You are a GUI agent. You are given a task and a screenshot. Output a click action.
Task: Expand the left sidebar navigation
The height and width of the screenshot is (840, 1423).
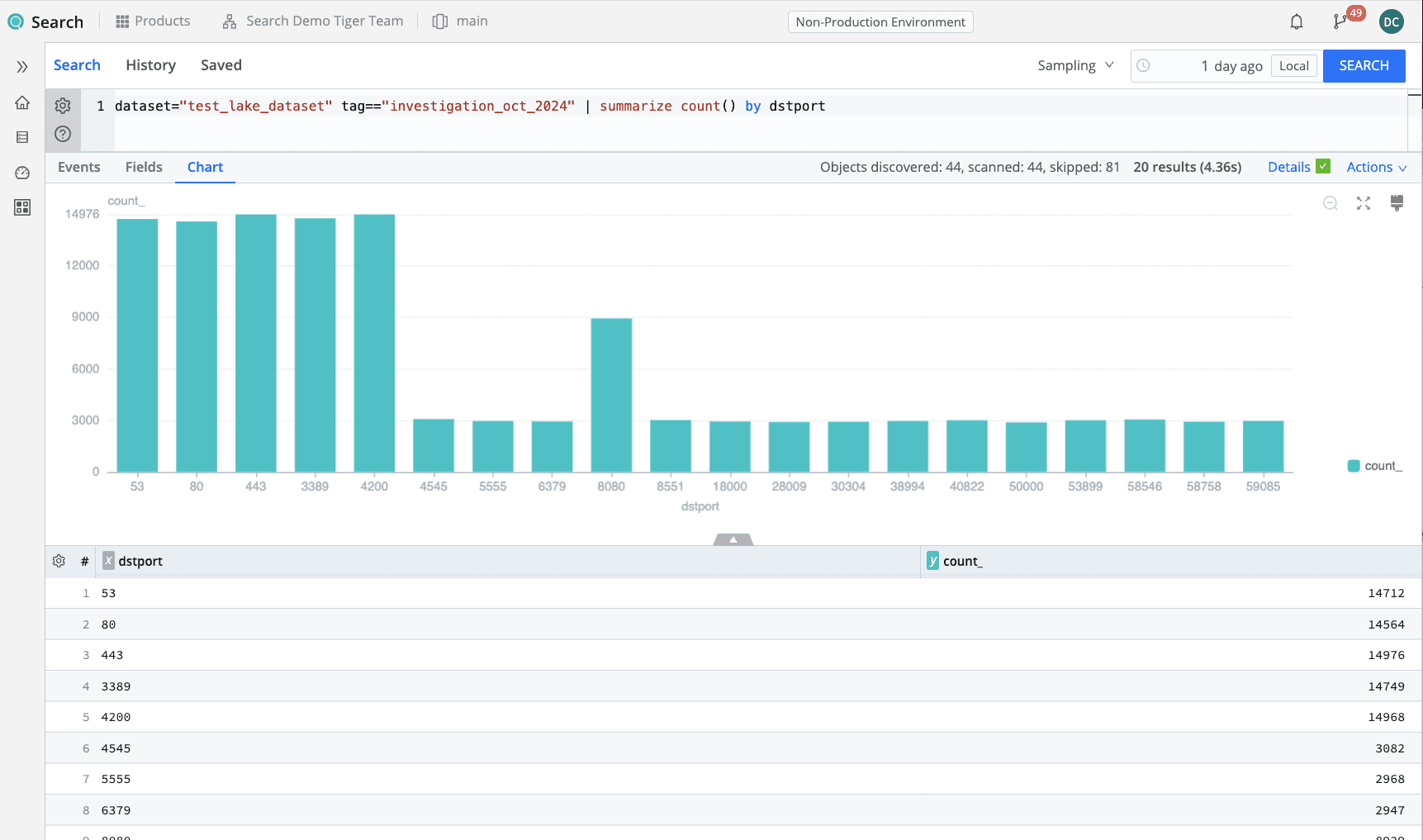(x=22, y=67)
